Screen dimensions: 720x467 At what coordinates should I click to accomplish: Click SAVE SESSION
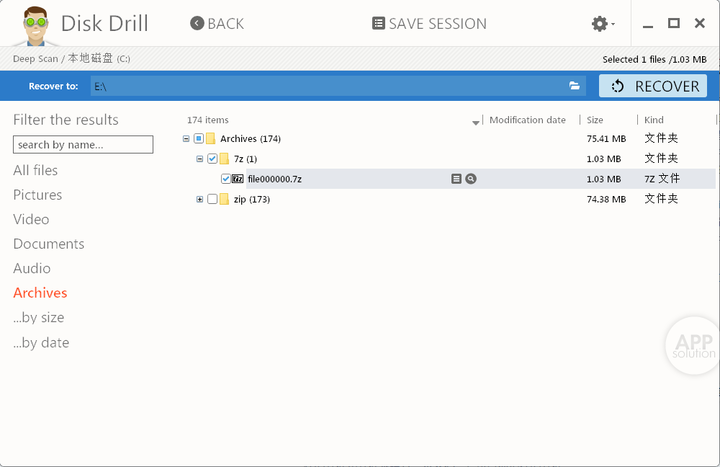[429, 23]
